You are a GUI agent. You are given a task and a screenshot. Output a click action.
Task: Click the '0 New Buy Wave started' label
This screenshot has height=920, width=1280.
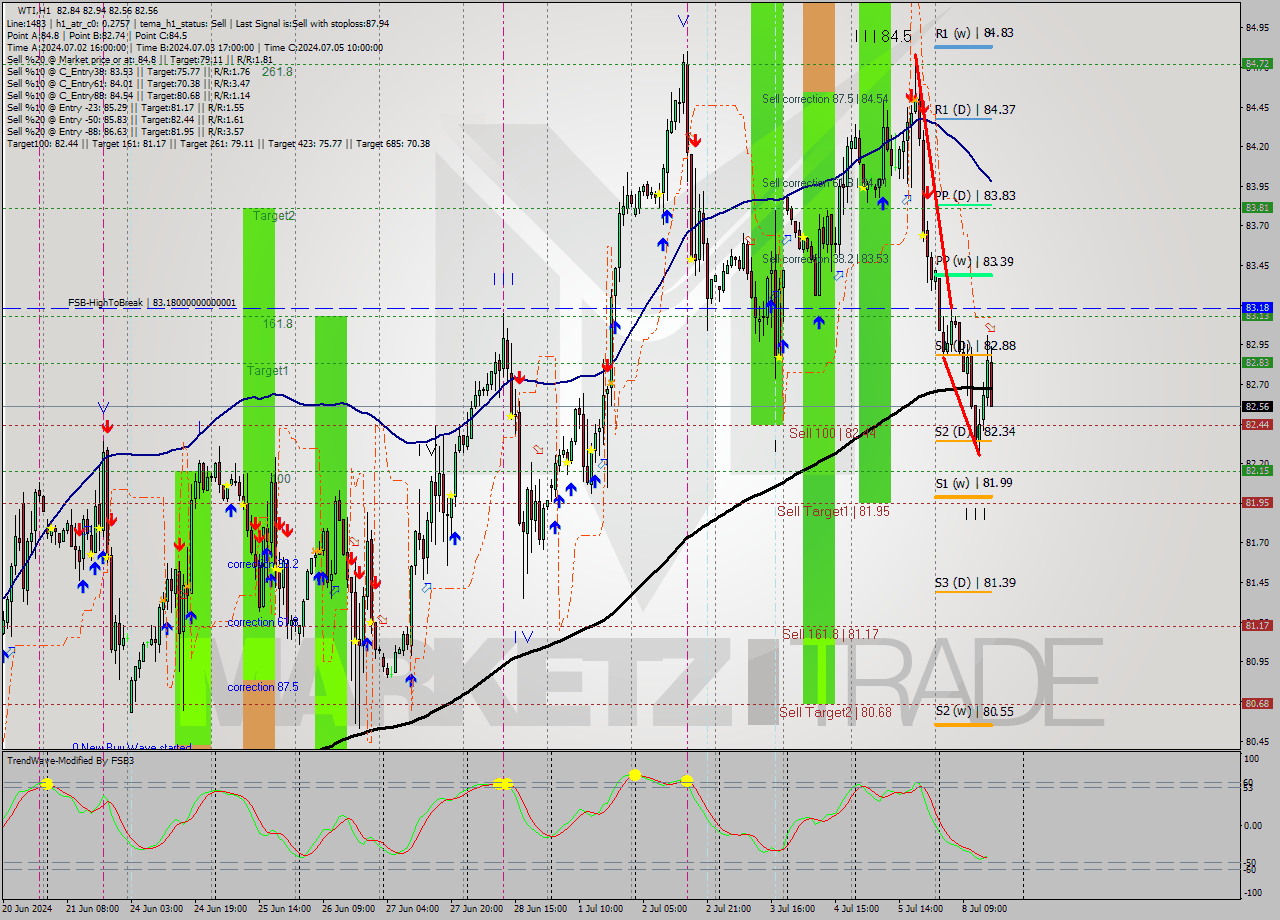pos(131,748)
